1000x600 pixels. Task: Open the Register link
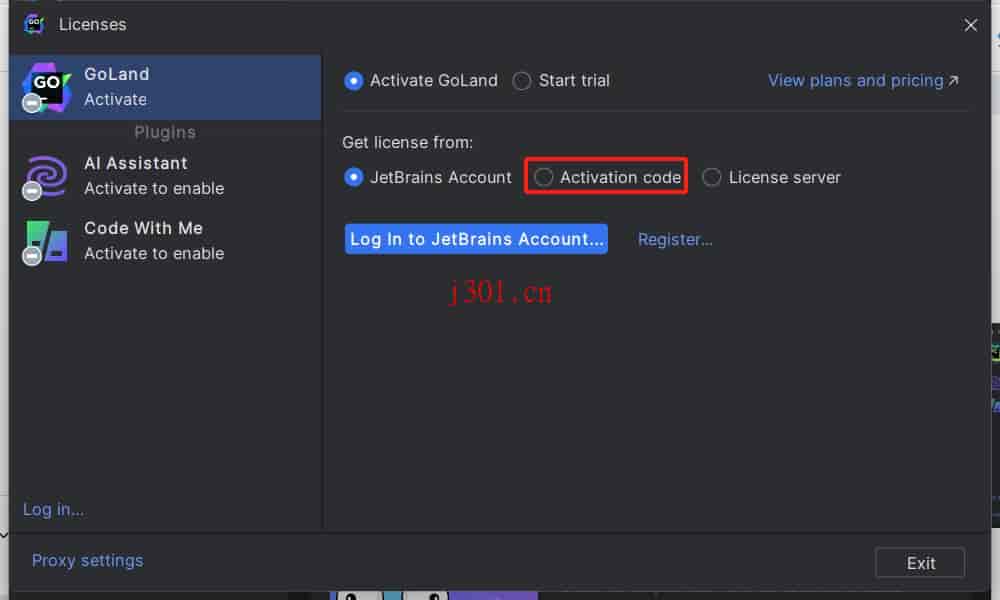[x=675, y=240]
